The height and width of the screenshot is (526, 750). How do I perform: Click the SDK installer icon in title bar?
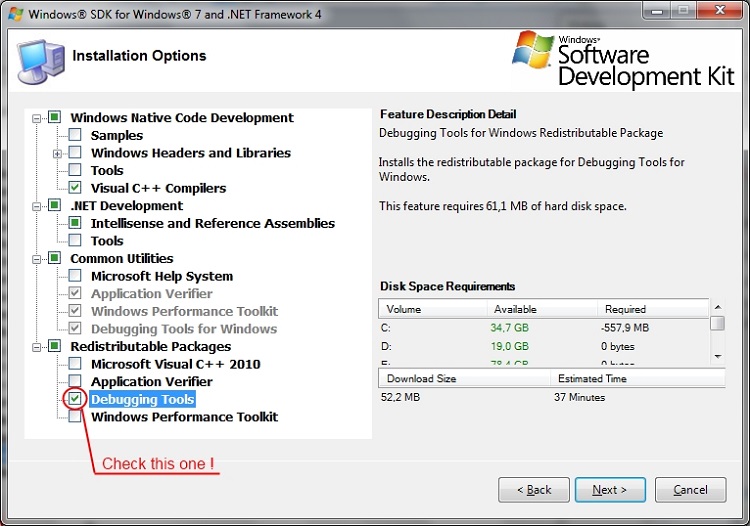(x=15, y=14)
